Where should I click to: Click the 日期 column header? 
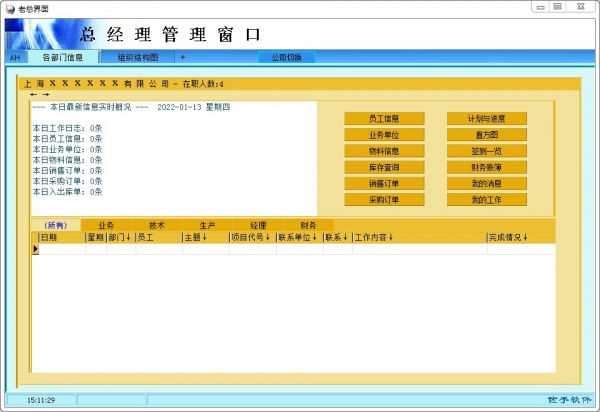coord(62,238)
